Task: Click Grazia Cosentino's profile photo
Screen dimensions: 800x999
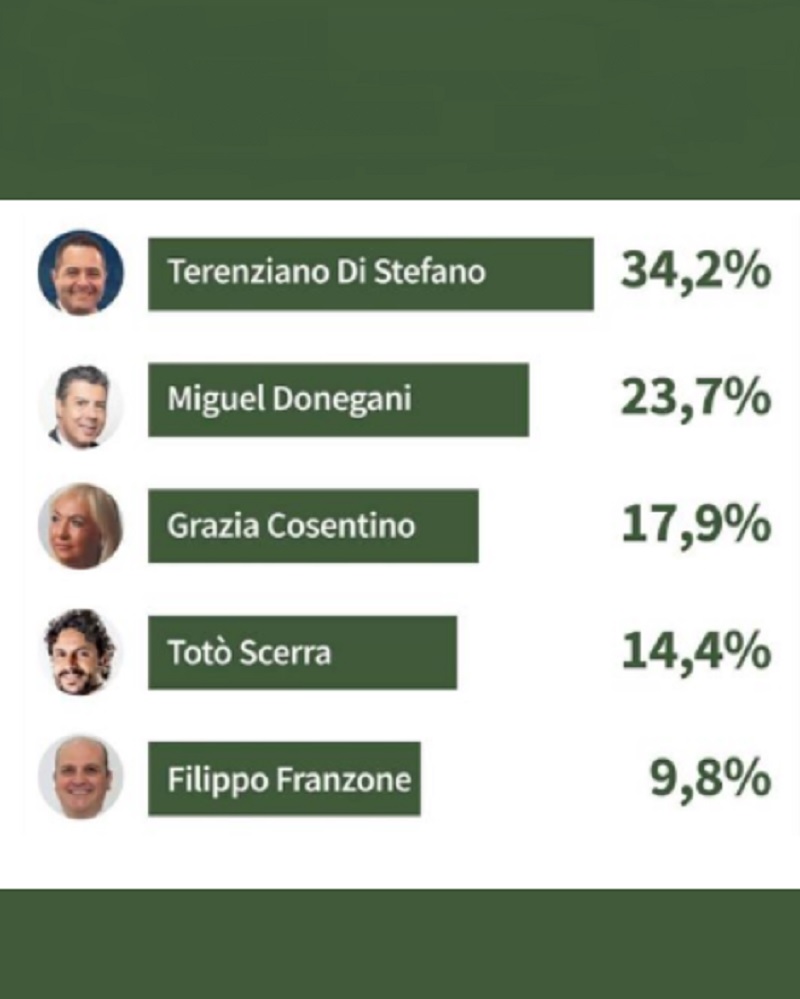Action: (80, 526)
